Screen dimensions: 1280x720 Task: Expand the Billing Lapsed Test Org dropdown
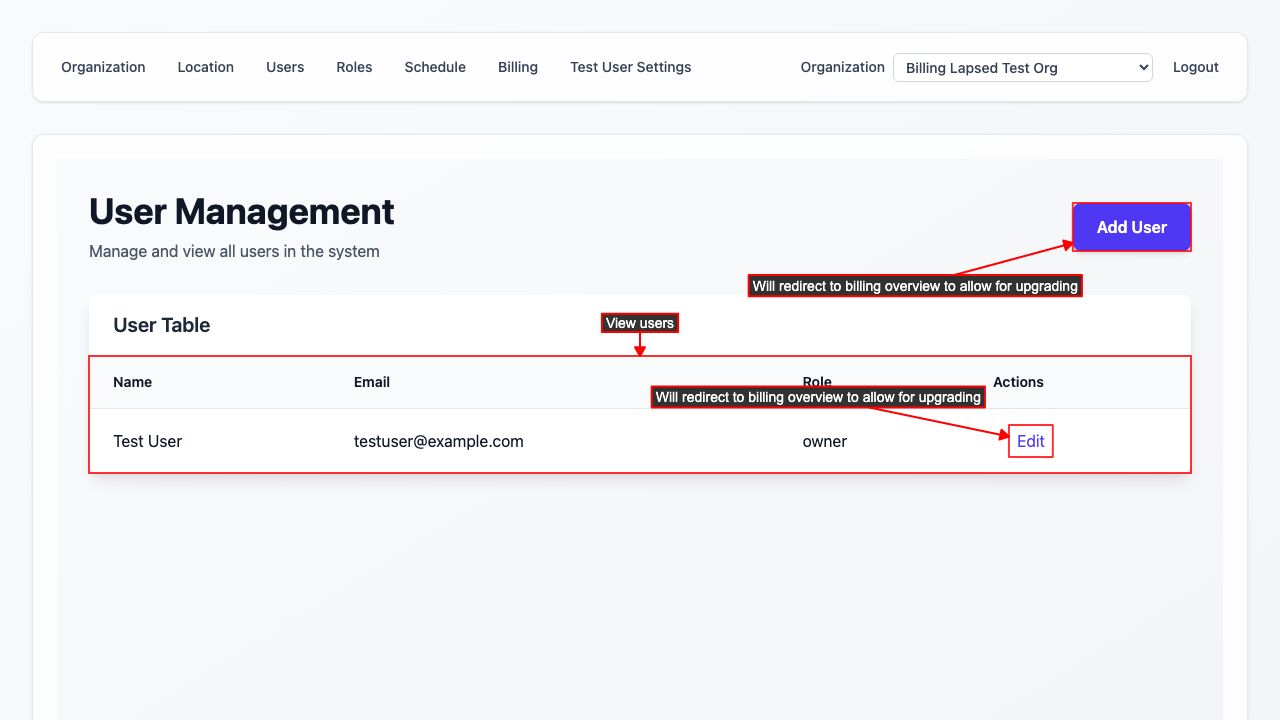[1022, 68]
